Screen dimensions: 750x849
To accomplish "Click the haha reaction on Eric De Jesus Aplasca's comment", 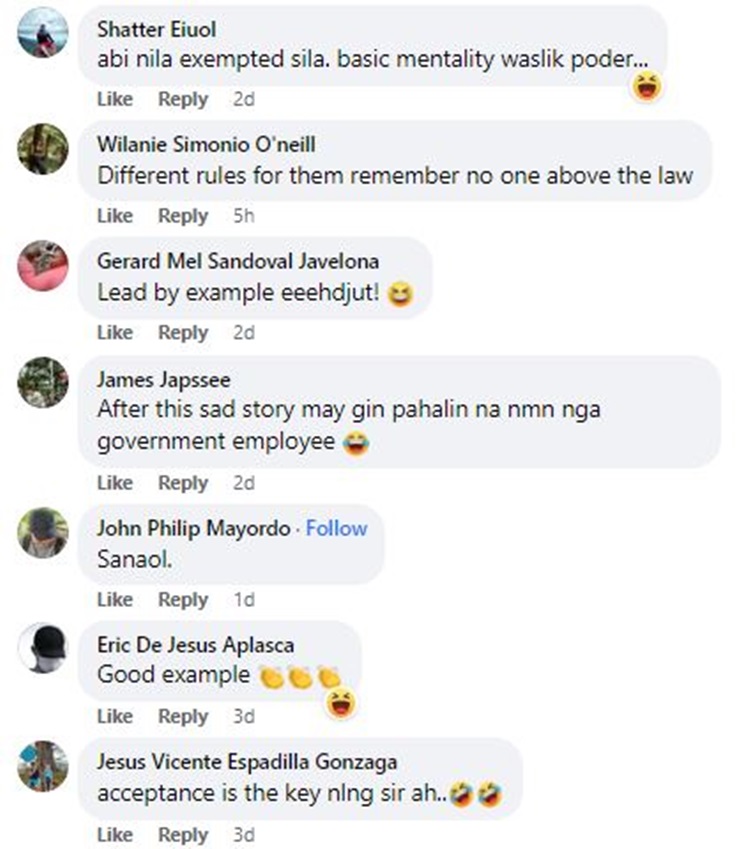I will tap(341, 702).
